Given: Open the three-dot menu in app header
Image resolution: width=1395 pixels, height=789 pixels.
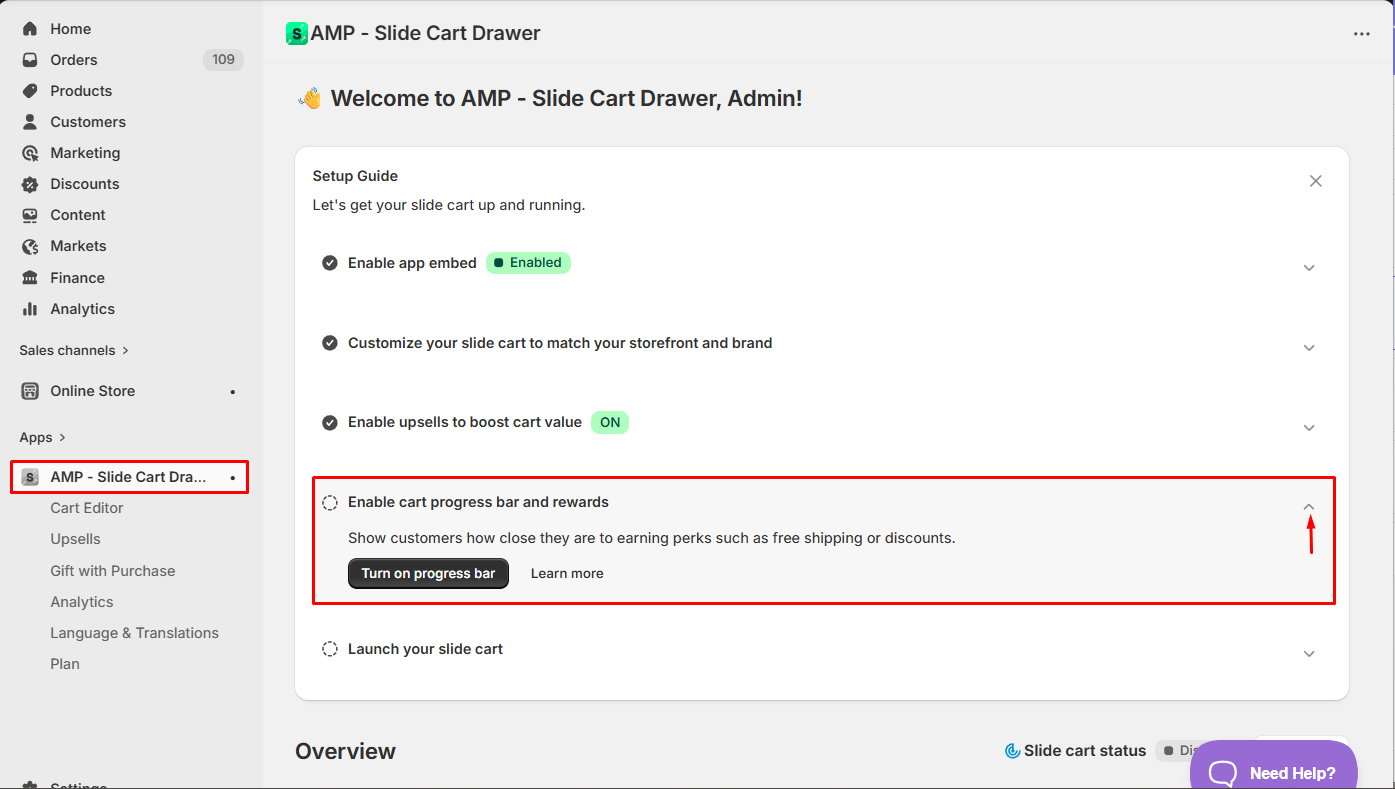Looking at the screenshot, I should (1362, 34).
